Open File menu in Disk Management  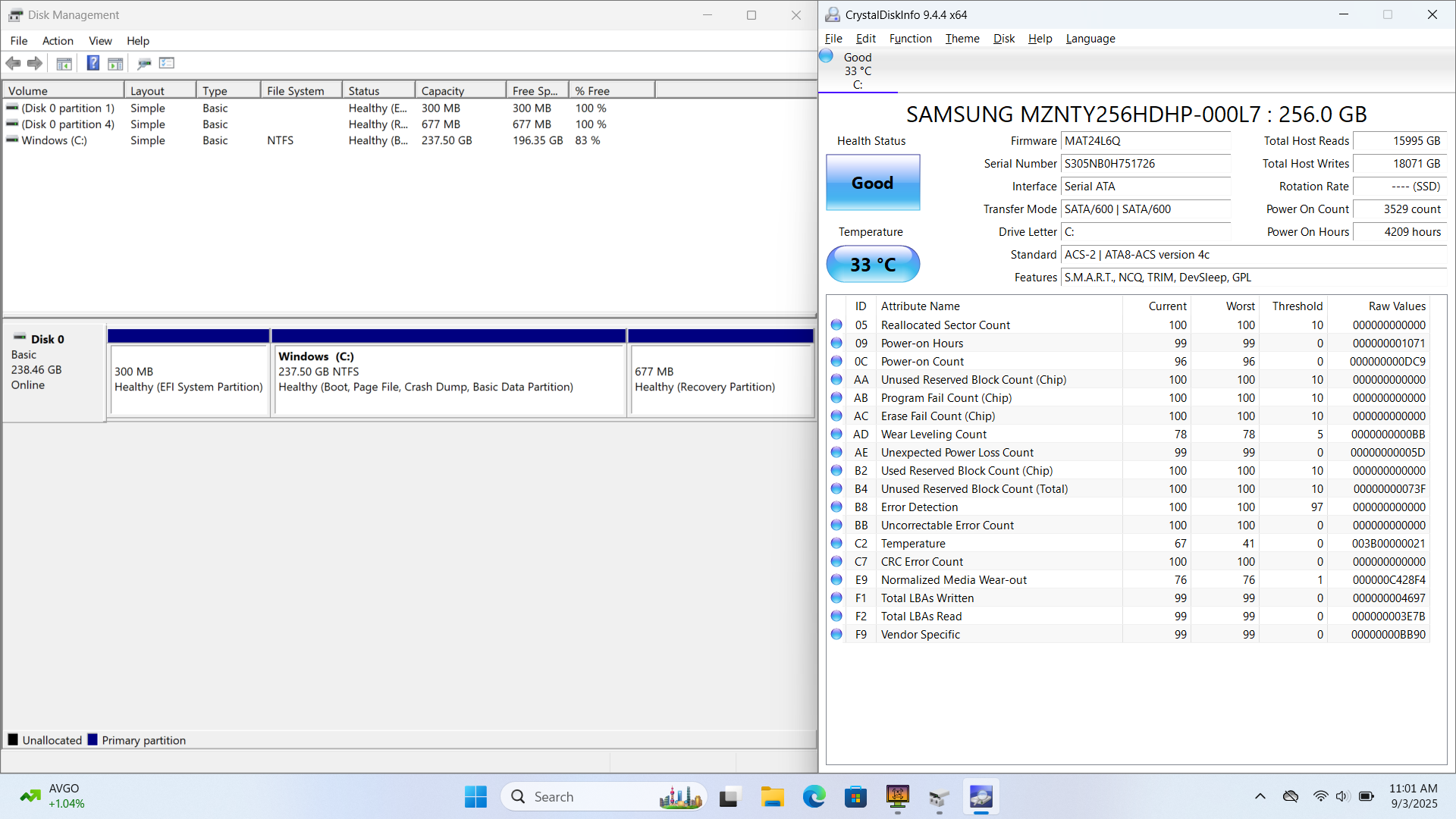point(19,41)
